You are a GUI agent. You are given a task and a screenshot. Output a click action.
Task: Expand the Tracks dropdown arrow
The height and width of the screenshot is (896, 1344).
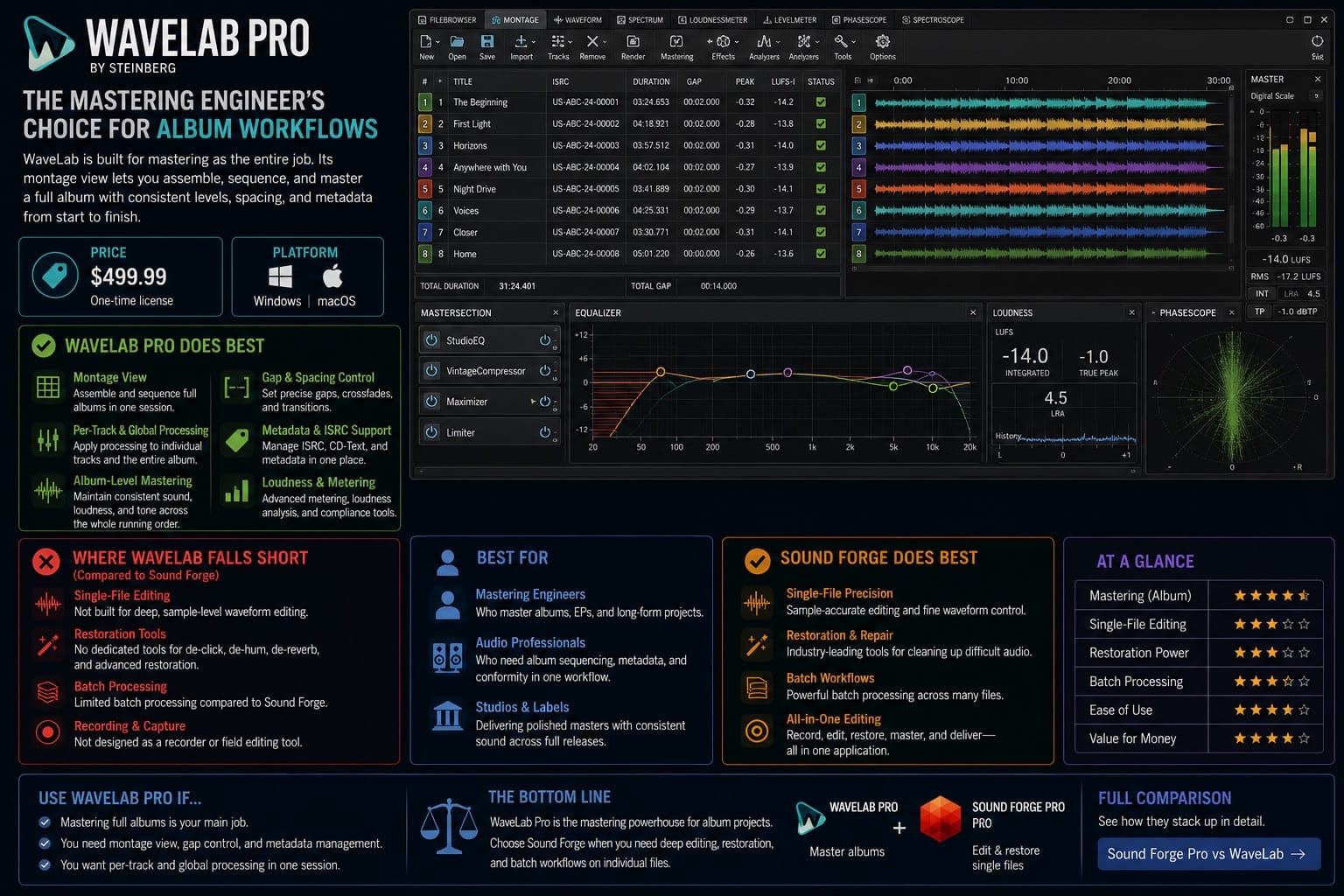[x=570, y=42]
